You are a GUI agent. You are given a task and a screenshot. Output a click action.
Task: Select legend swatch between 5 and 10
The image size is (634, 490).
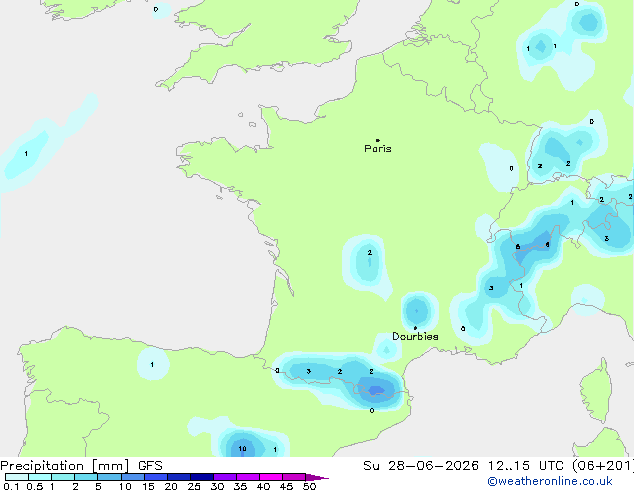pos(109,477)
